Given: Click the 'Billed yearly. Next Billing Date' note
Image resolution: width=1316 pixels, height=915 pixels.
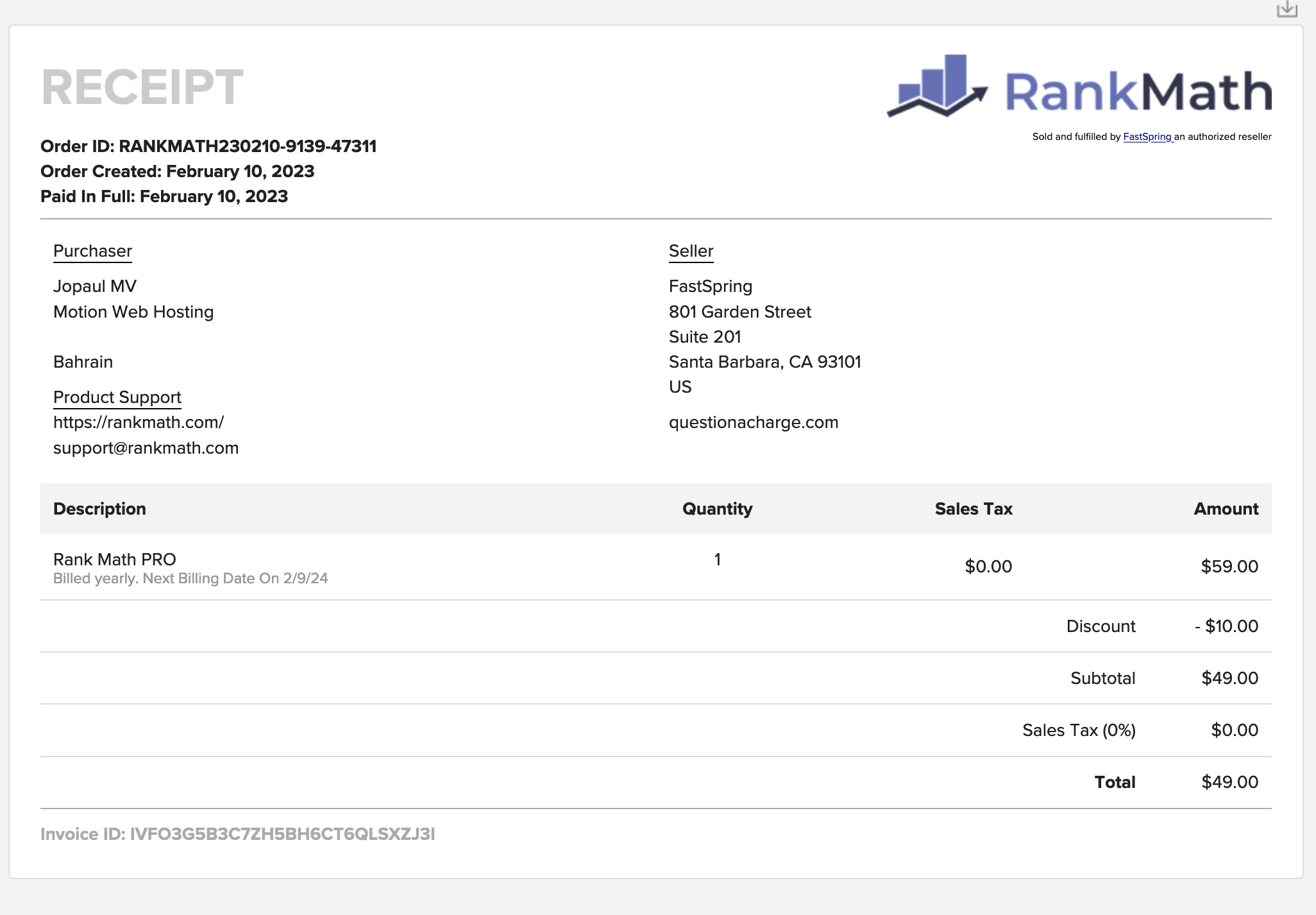Looking at the screenshot, I should coord(190,578).
